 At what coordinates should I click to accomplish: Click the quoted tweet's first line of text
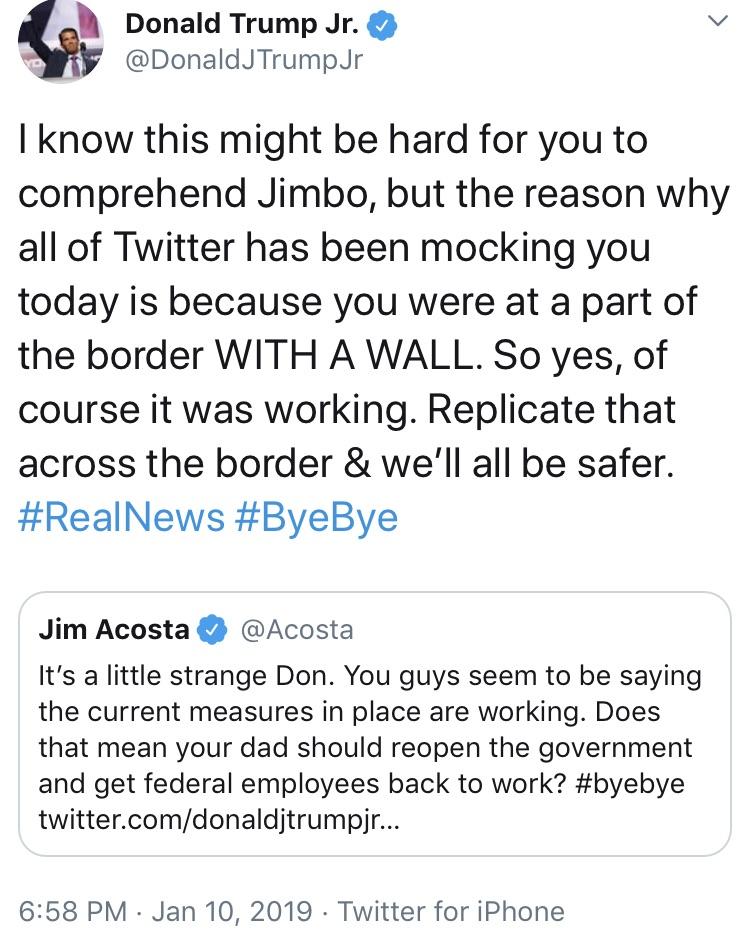[370, 676]
